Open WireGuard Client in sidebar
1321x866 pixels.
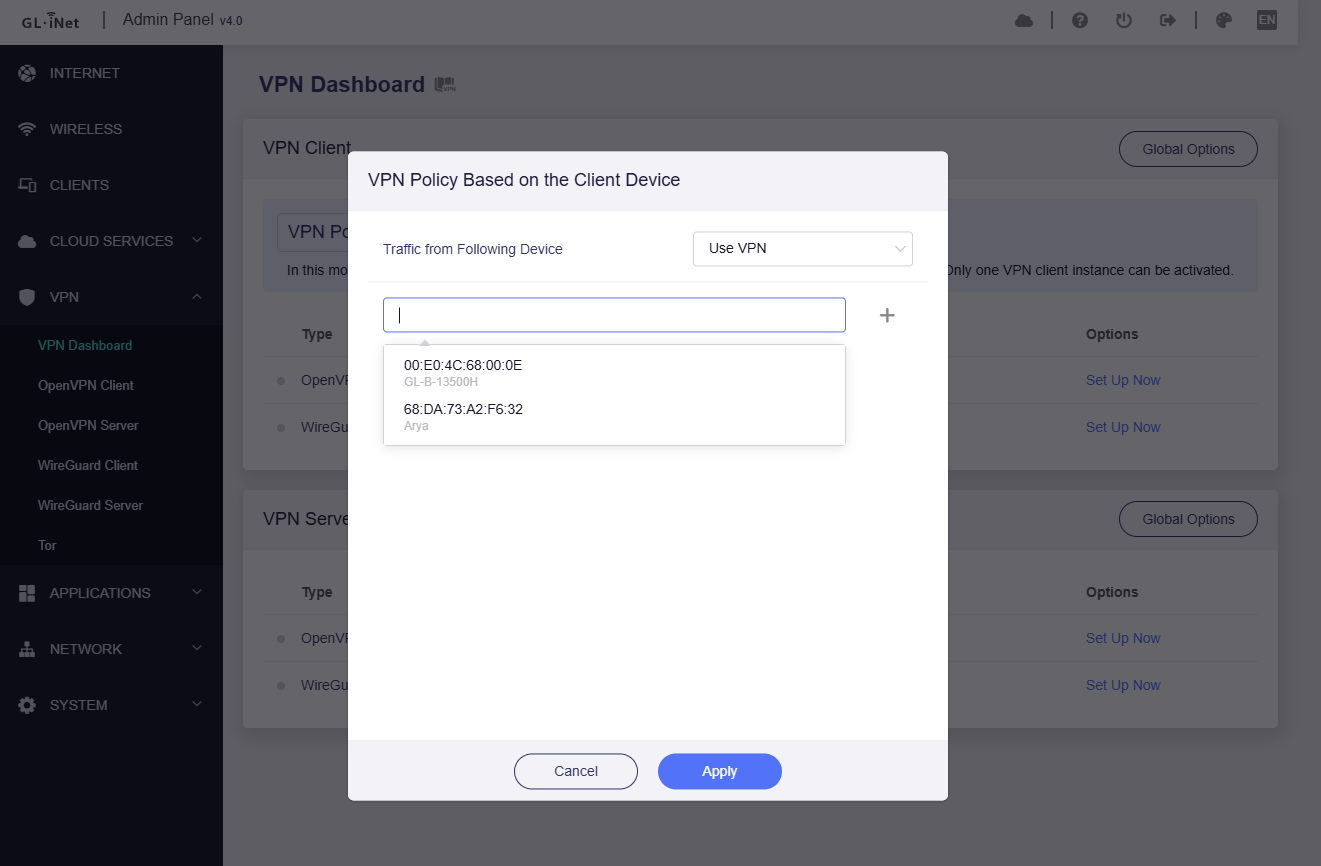(88, 465)
